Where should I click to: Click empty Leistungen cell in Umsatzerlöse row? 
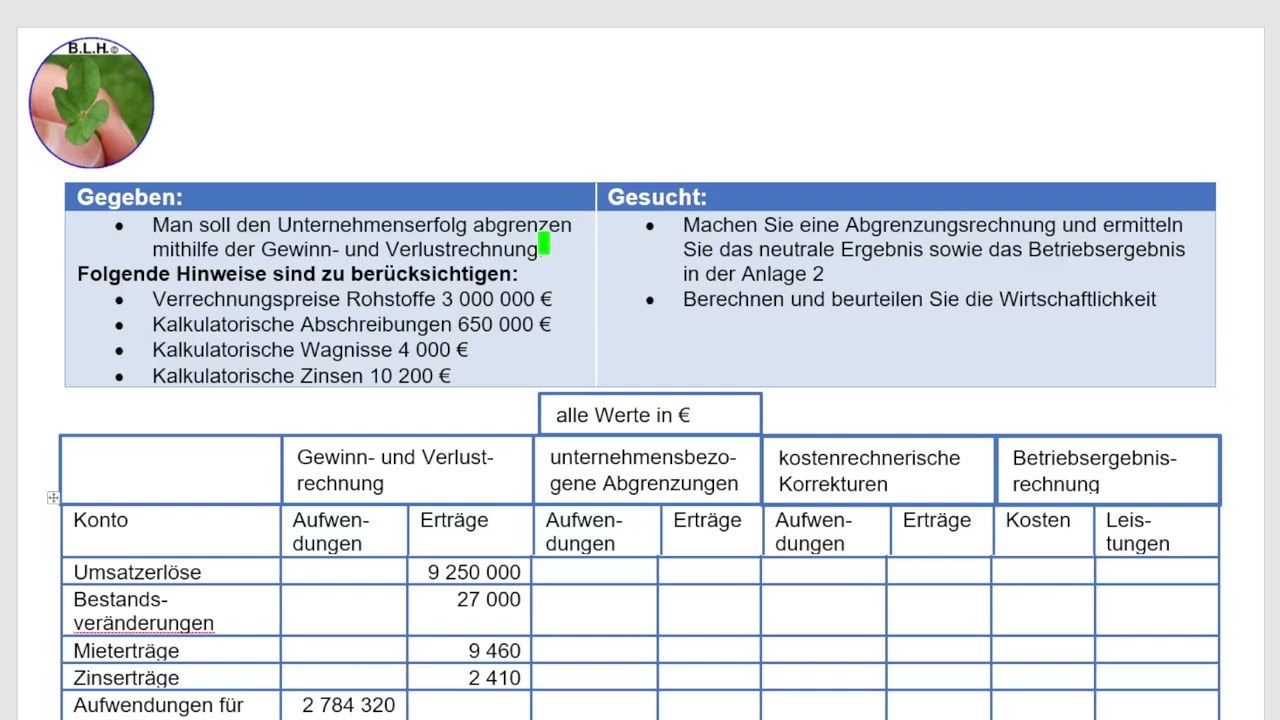point(1157,571)
